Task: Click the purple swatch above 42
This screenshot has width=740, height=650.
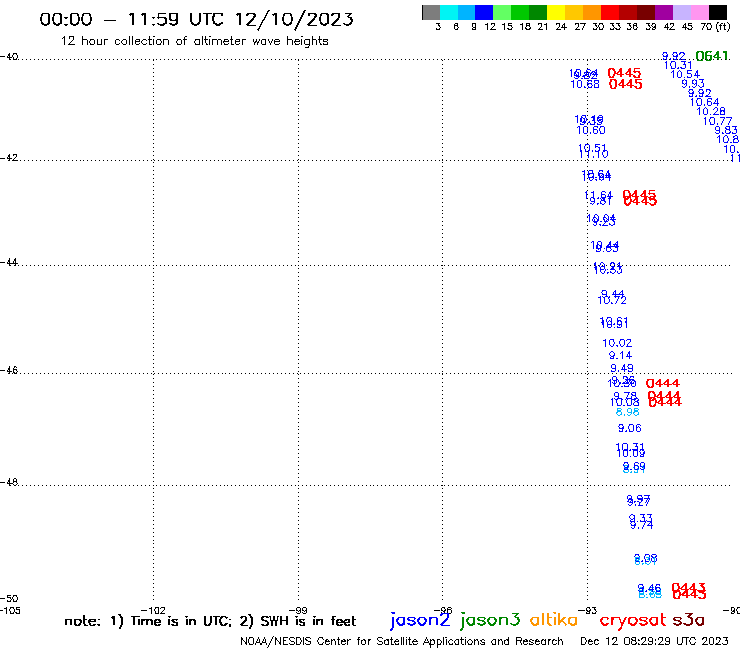Action: click(664, 12)
